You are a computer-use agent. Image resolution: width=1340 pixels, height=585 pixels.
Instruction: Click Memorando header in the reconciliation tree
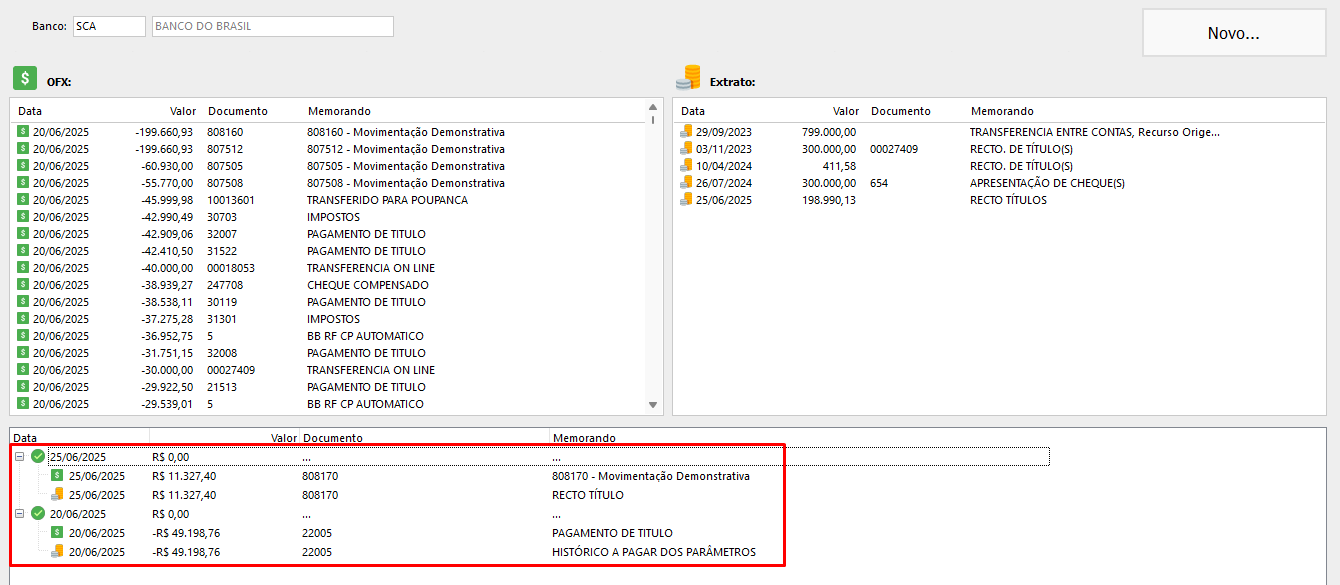point(583,438)
